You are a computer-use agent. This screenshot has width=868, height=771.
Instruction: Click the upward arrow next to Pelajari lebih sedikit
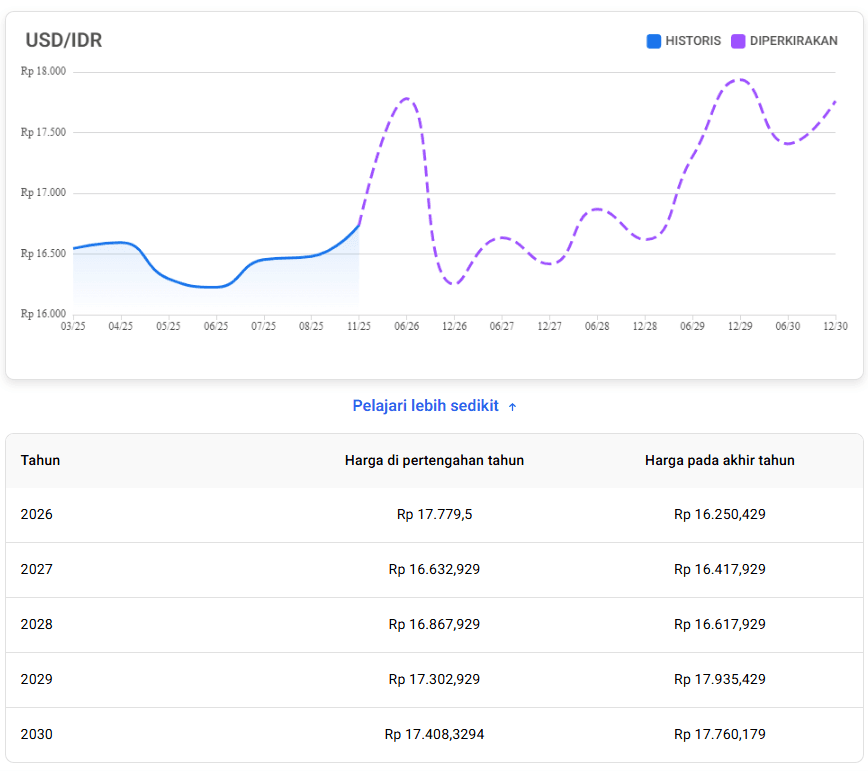[x=513, y=406]
